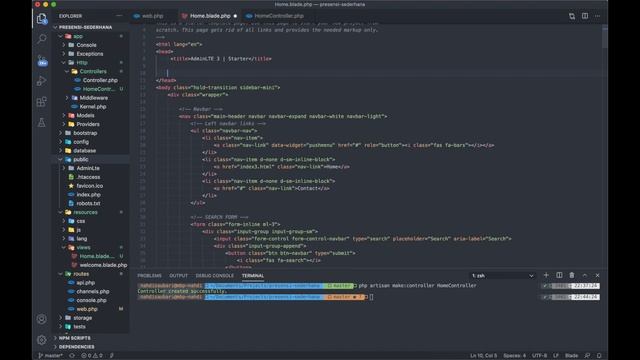Open robots.txt in the file tree
This screenshot has width=640, height=360.
click(x=88, y=203)
